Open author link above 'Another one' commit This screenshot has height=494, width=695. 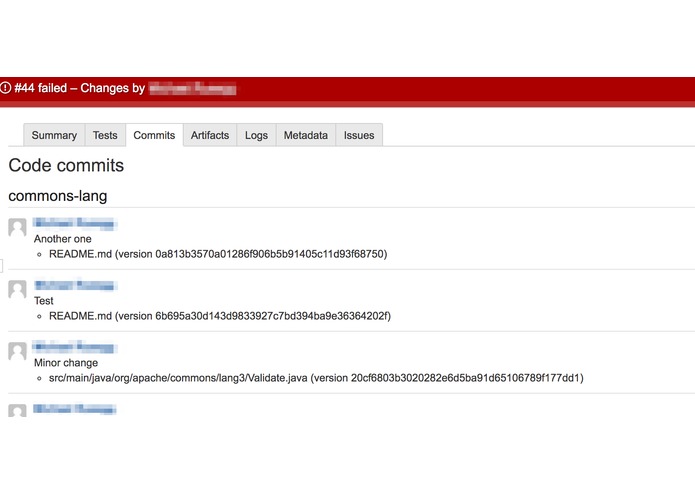[74, 223]
